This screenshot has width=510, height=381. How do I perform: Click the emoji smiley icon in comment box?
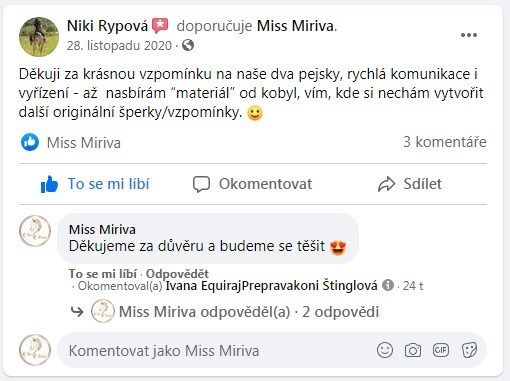(x=385, y=350)
